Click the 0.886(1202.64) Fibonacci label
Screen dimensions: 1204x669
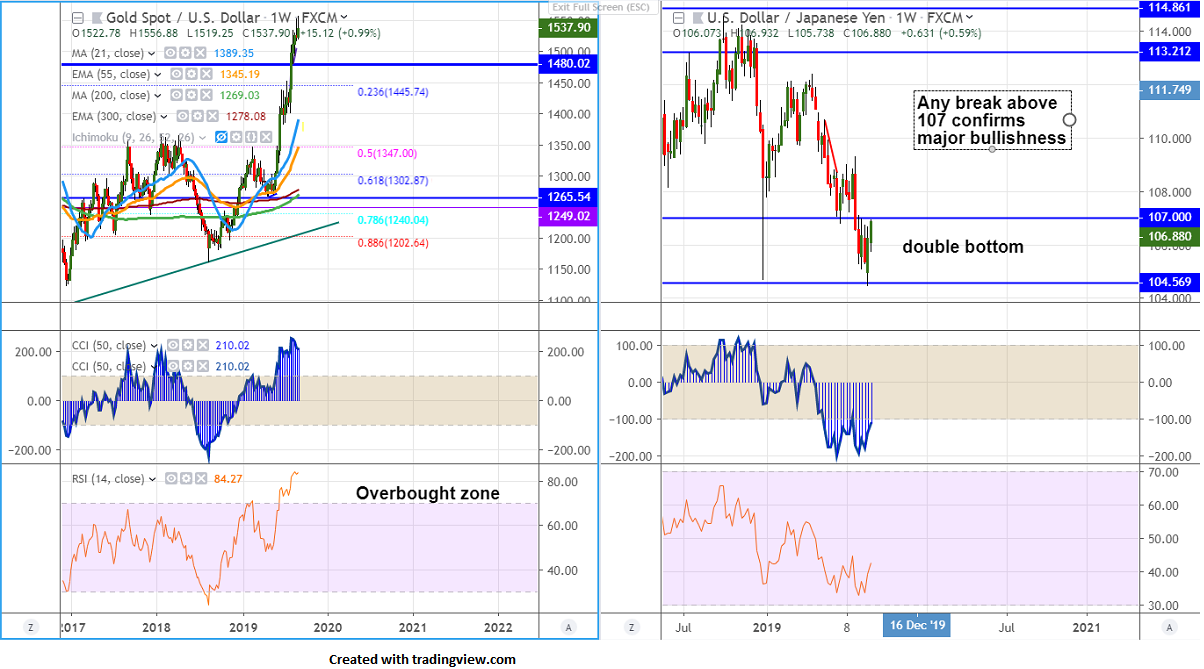[393, 242]
